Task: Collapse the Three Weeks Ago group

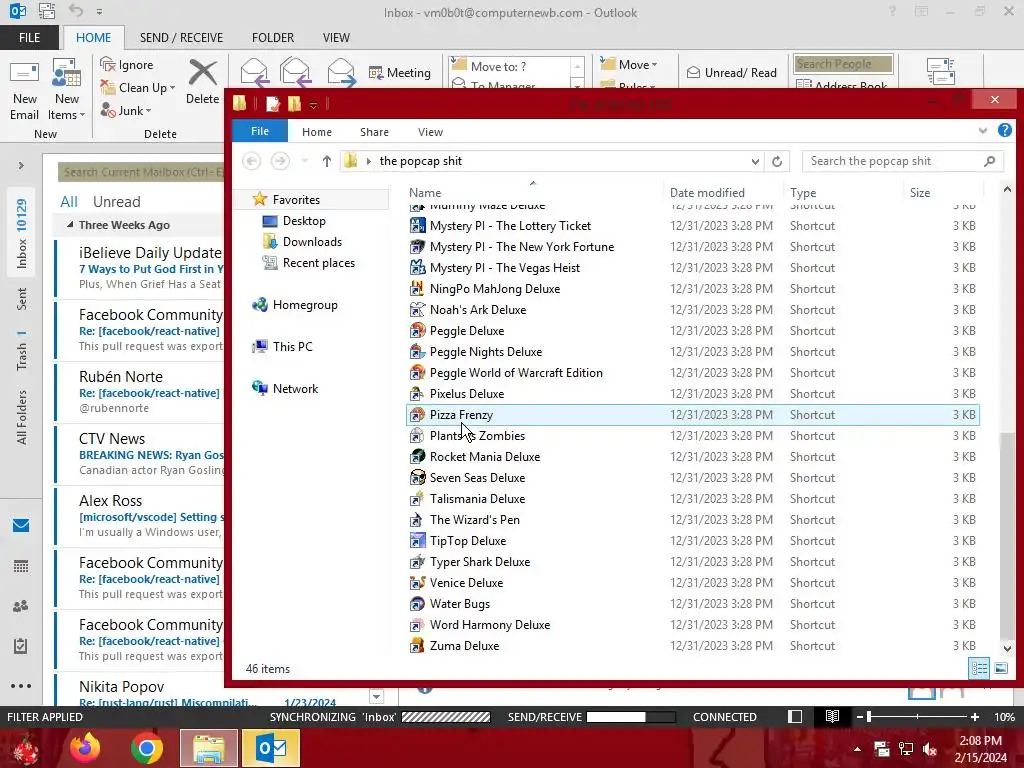Action: tap(70, 225)
